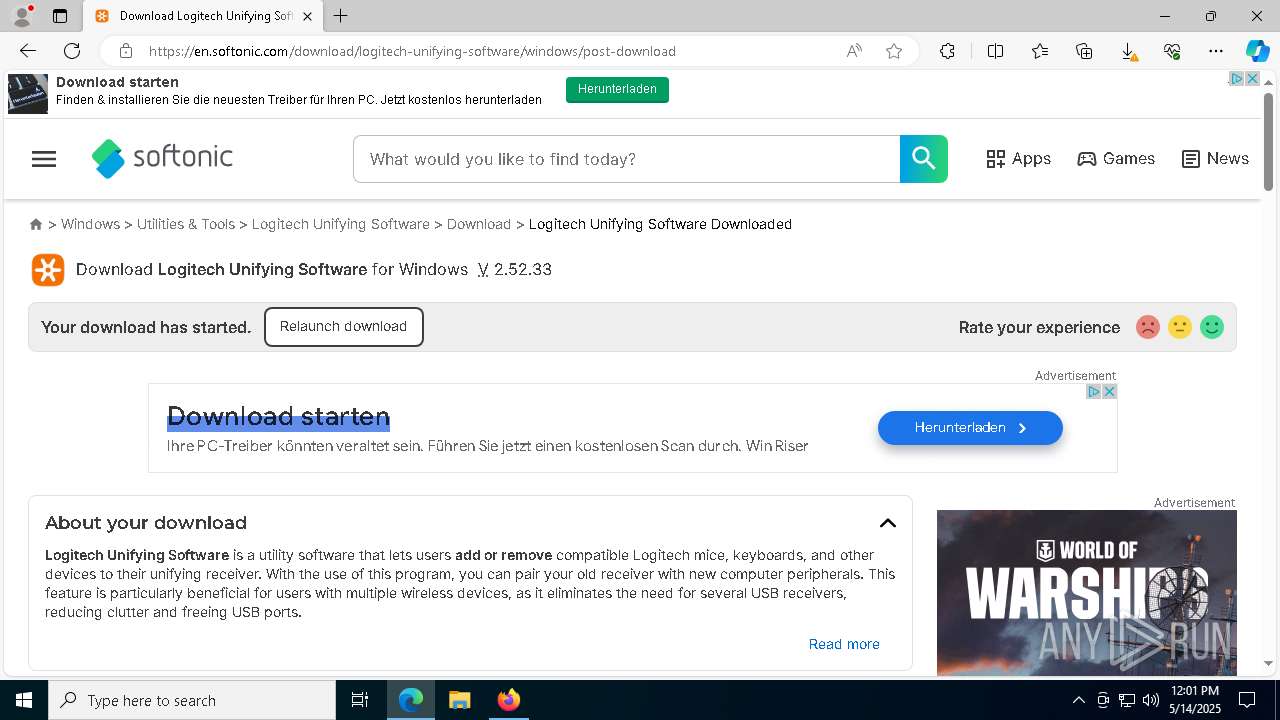Viewport: 1280px width, 720px height.
Task: Rate experience with neutral yellow face
Action: (1180, 327)
